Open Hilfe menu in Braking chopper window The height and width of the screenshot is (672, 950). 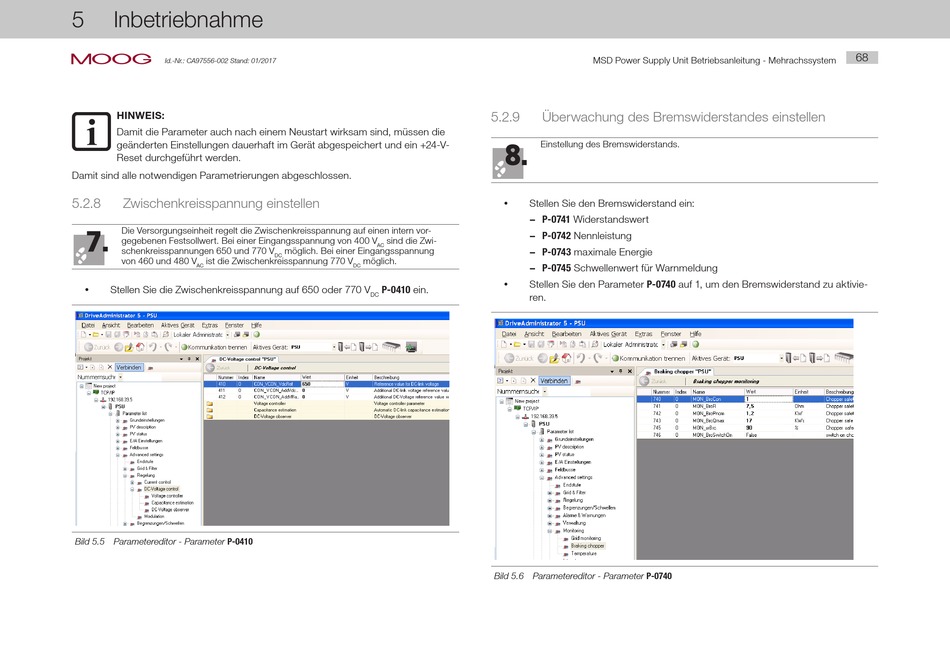pos(695,334)
